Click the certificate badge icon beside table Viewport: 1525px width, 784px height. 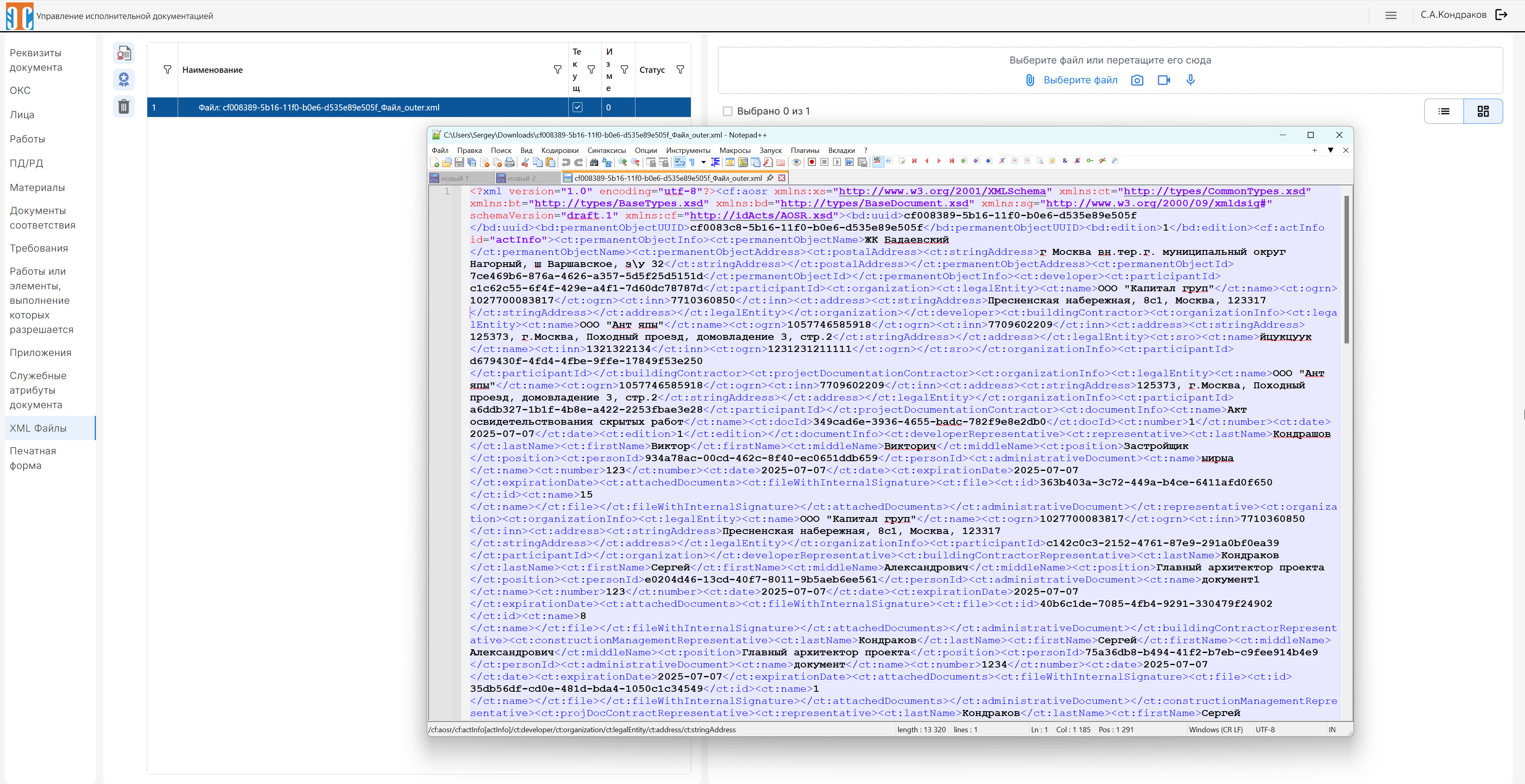[x=124, y=79]
